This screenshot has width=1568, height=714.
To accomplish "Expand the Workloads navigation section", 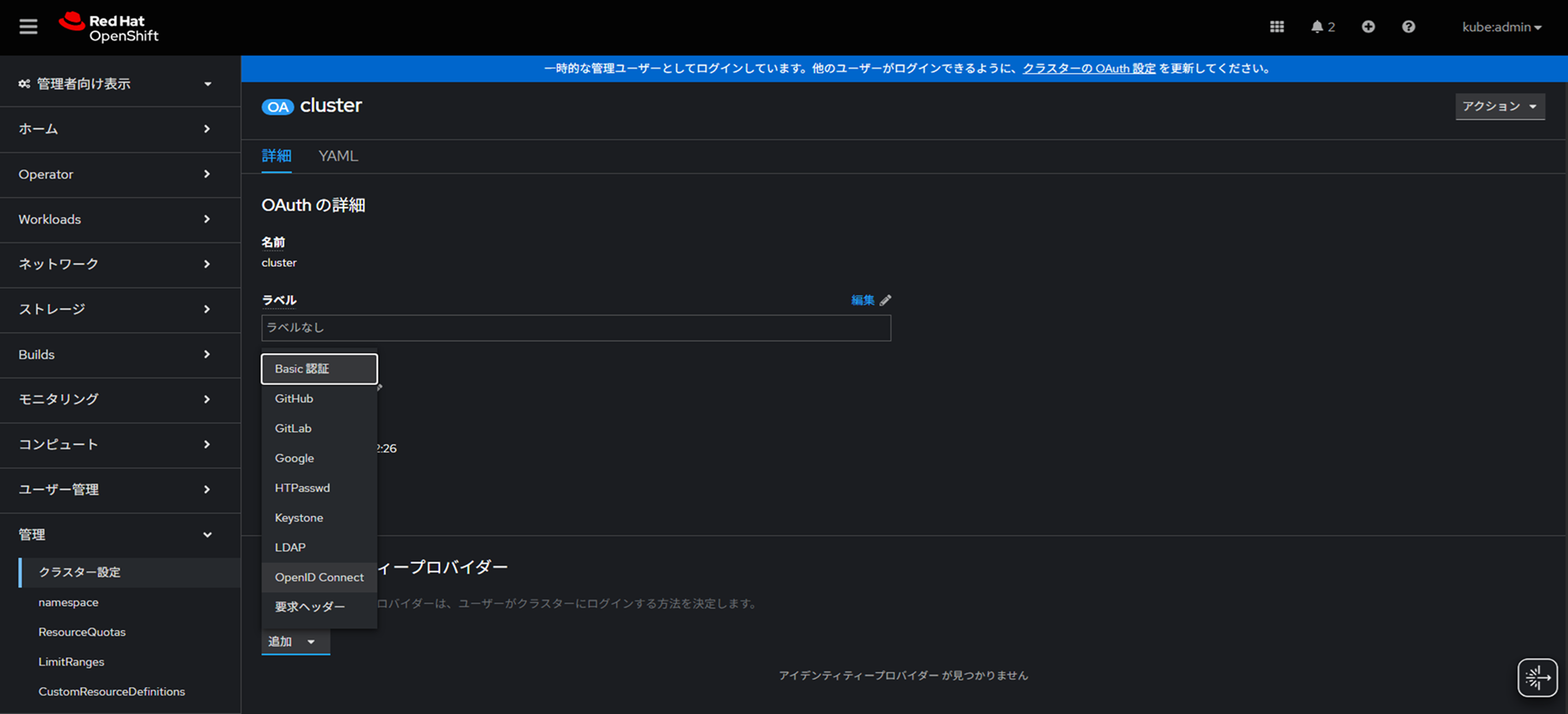I will (115, 220).
